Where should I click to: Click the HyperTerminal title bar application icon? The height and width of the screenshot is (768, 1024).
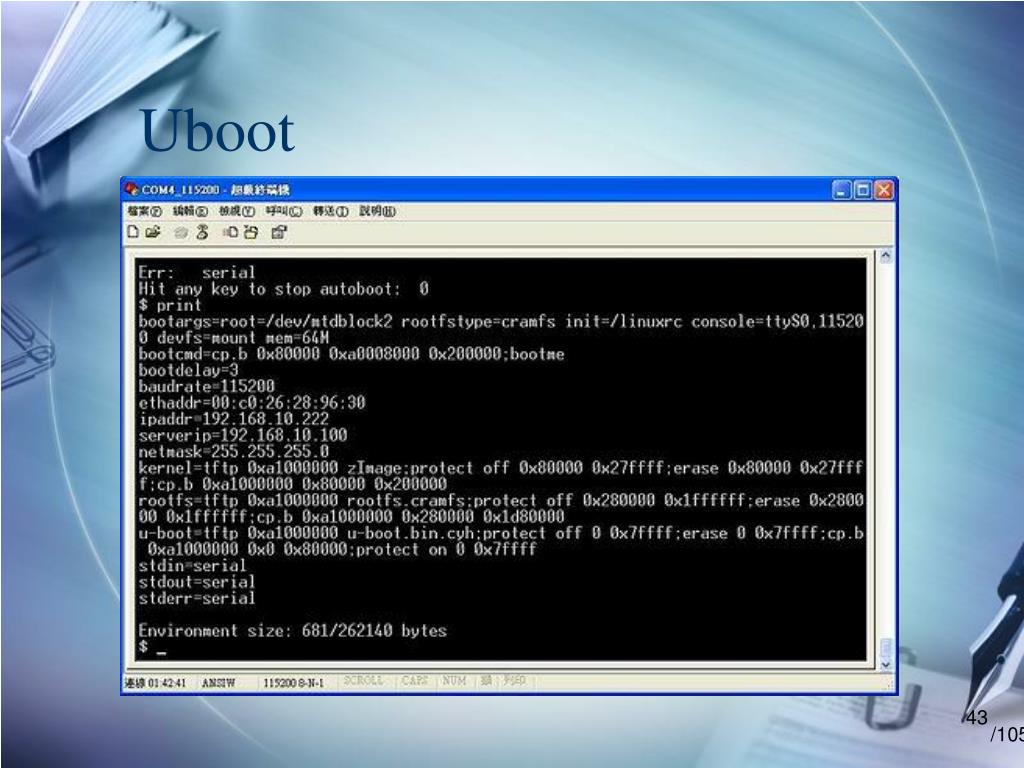(132, 189)
